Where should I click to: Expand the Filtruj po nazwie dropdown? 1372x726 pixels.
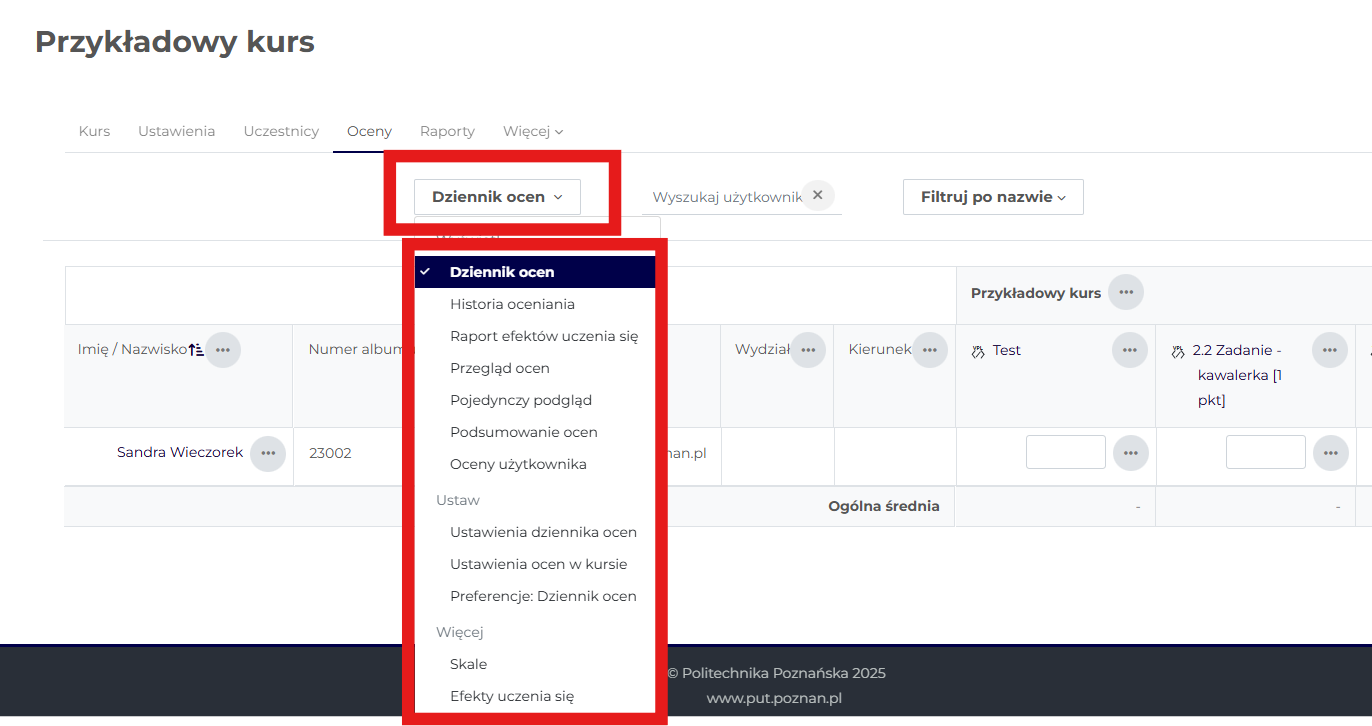(992, 197)
